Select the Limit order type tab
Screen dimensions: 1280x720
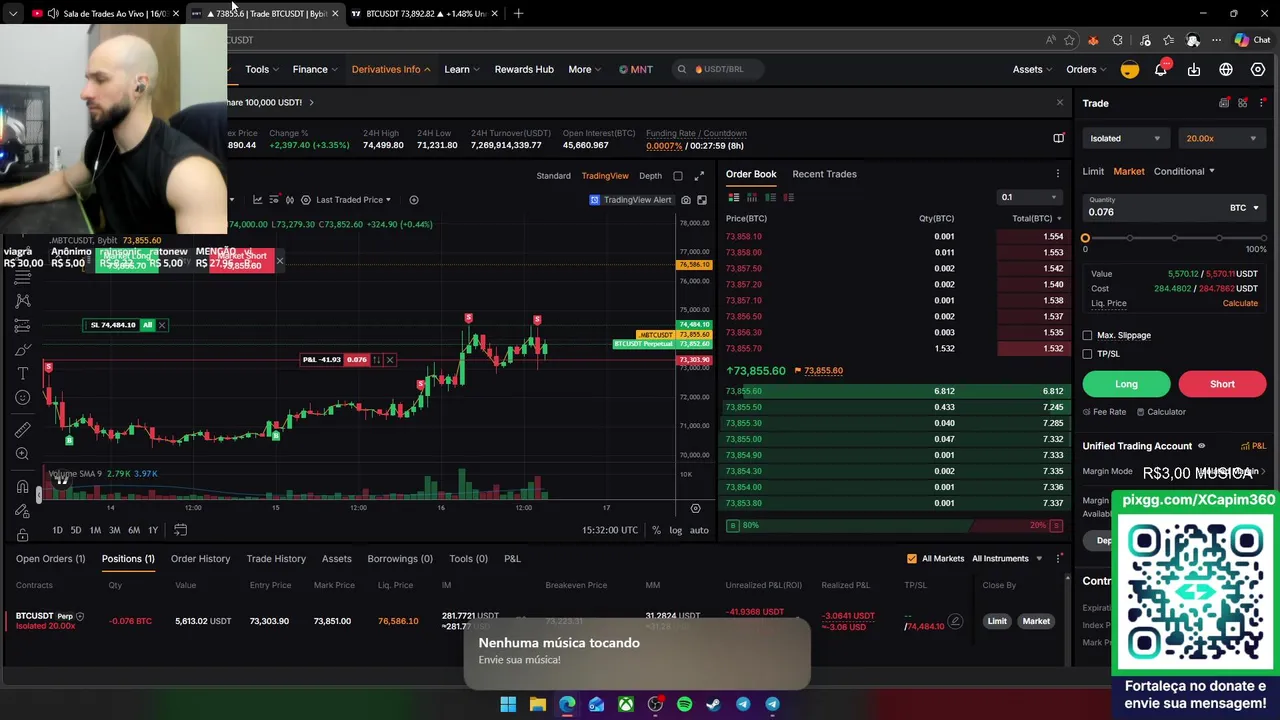click(x=1093, y=171)
